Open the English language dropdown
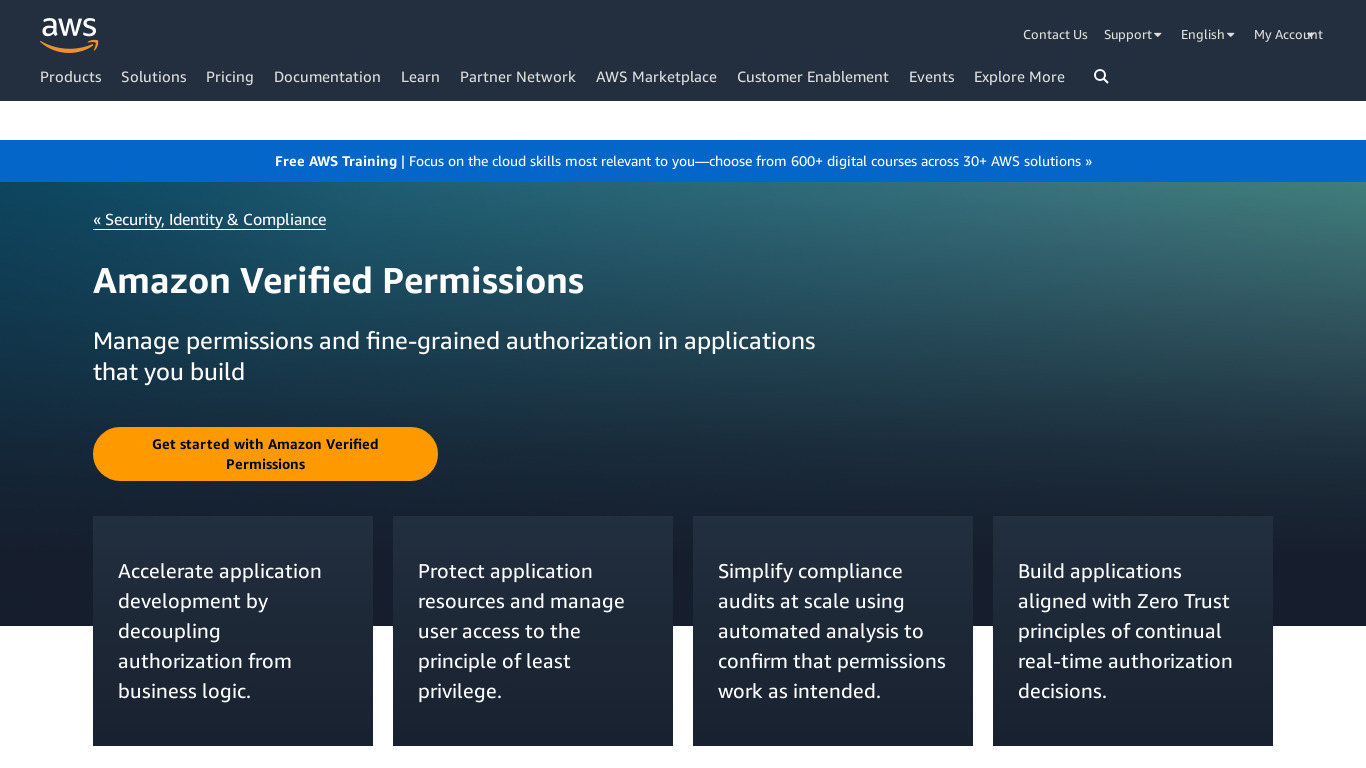 [x=1208, y=34]
